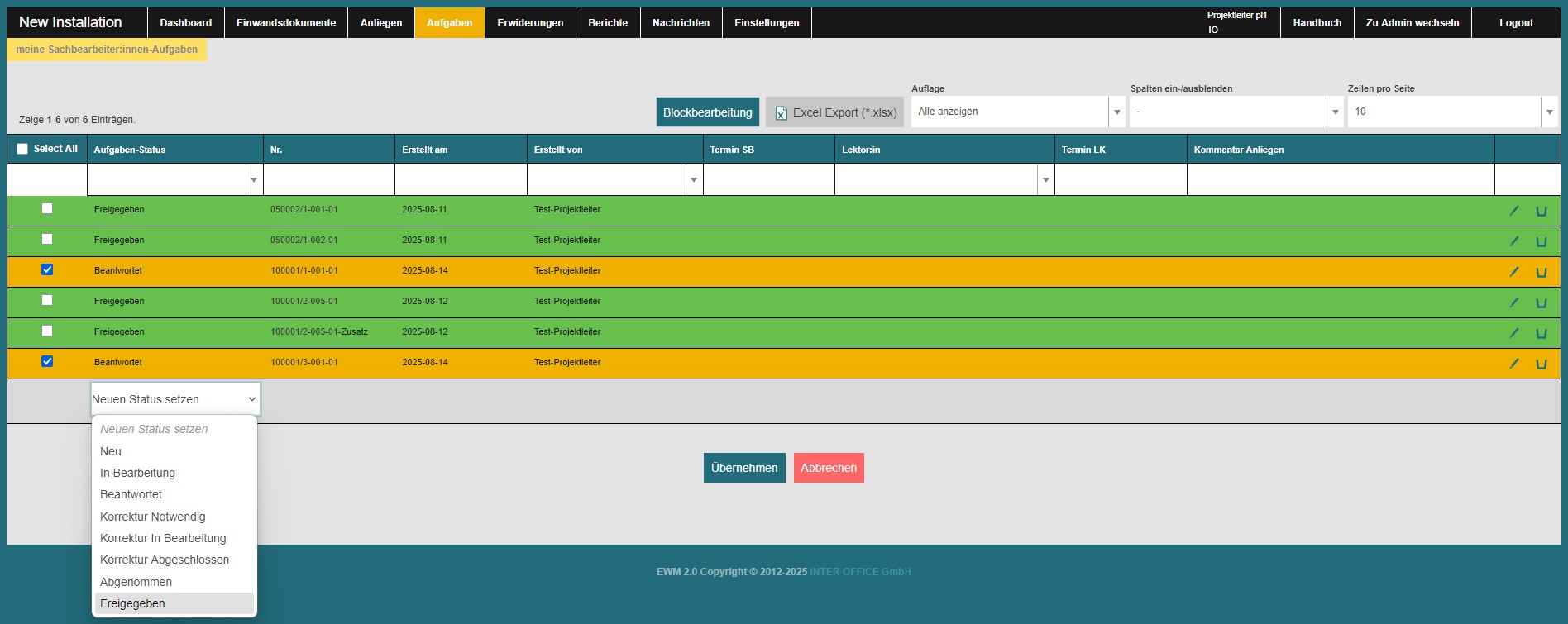
Task: Check the box for task 100001/2-005-01-Zusatz
Action: point(47,331)
